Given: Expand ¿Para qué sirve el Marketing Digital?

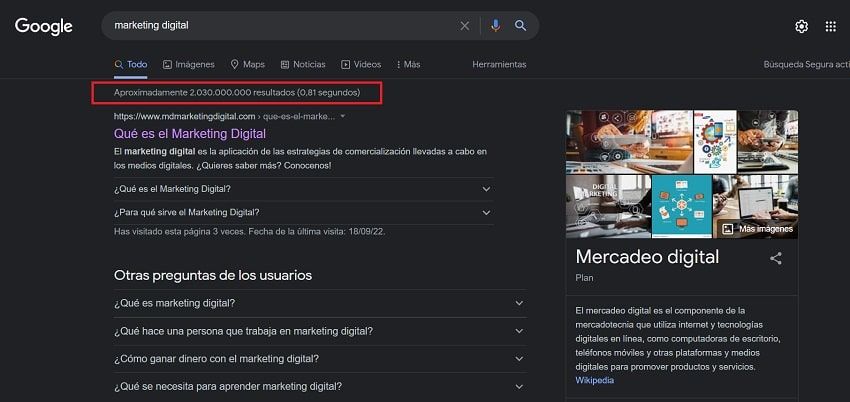Looking at the screenshot, I should 303,213.
